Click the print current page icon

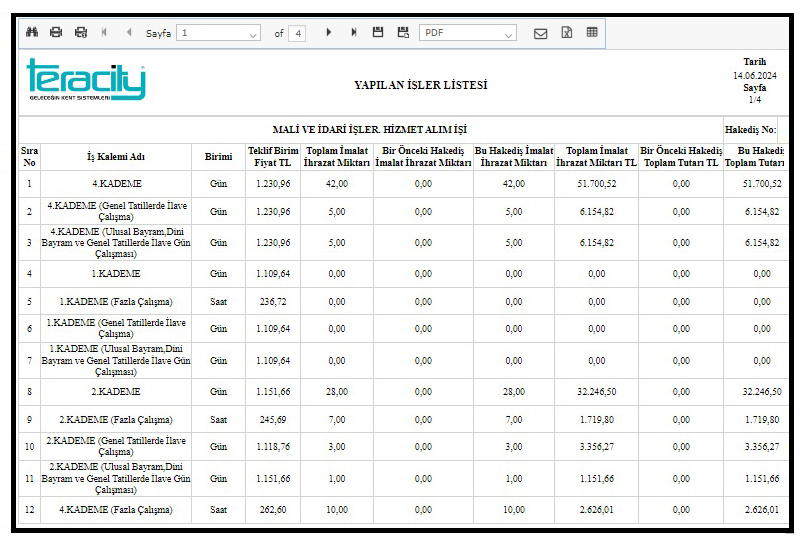(81, 32)
